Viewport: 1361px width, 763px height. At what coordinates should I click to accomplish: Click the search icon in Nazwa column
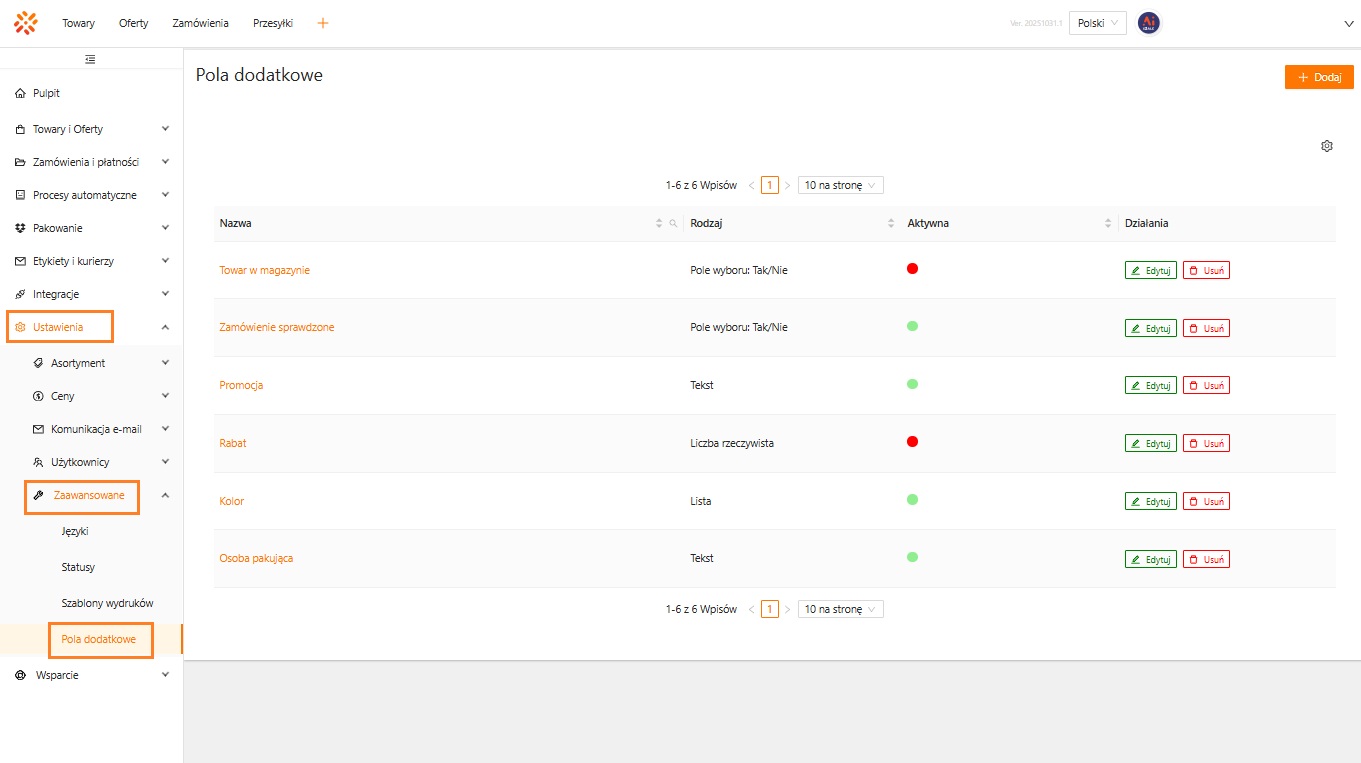[x=673, y=224]
